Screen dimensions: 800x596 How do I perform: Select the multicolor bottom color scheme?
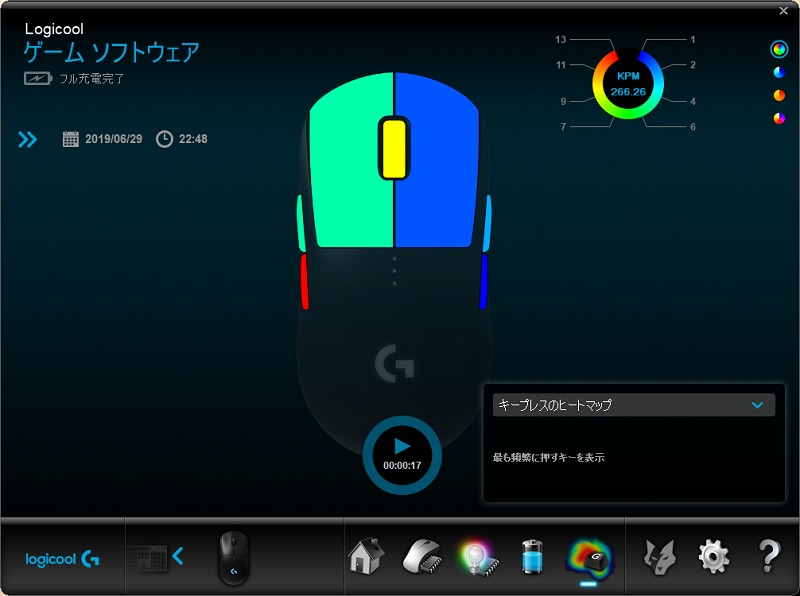(779, 118)
